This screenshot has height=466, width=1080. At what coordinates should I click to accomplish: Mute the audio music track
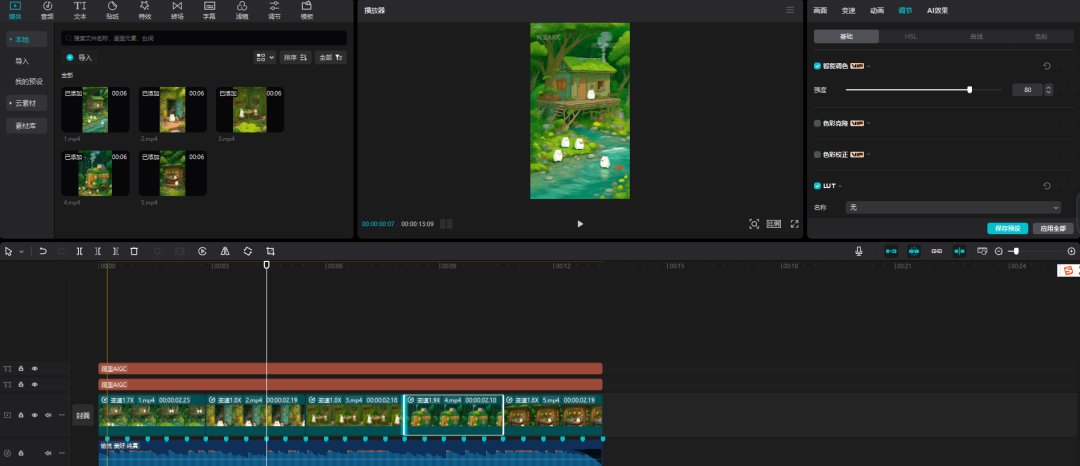[x=48, y=453]
